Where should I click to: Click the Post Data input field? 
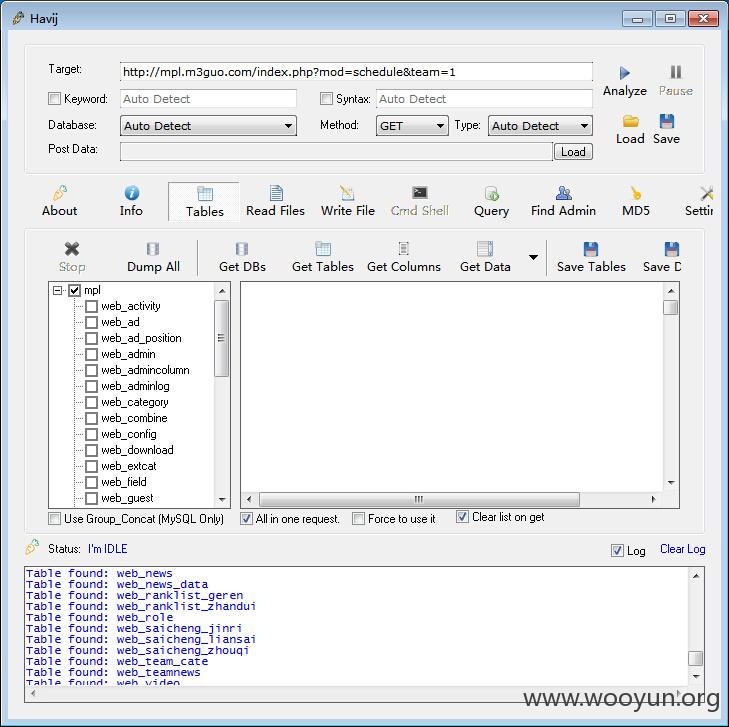[x=336, y=152]
